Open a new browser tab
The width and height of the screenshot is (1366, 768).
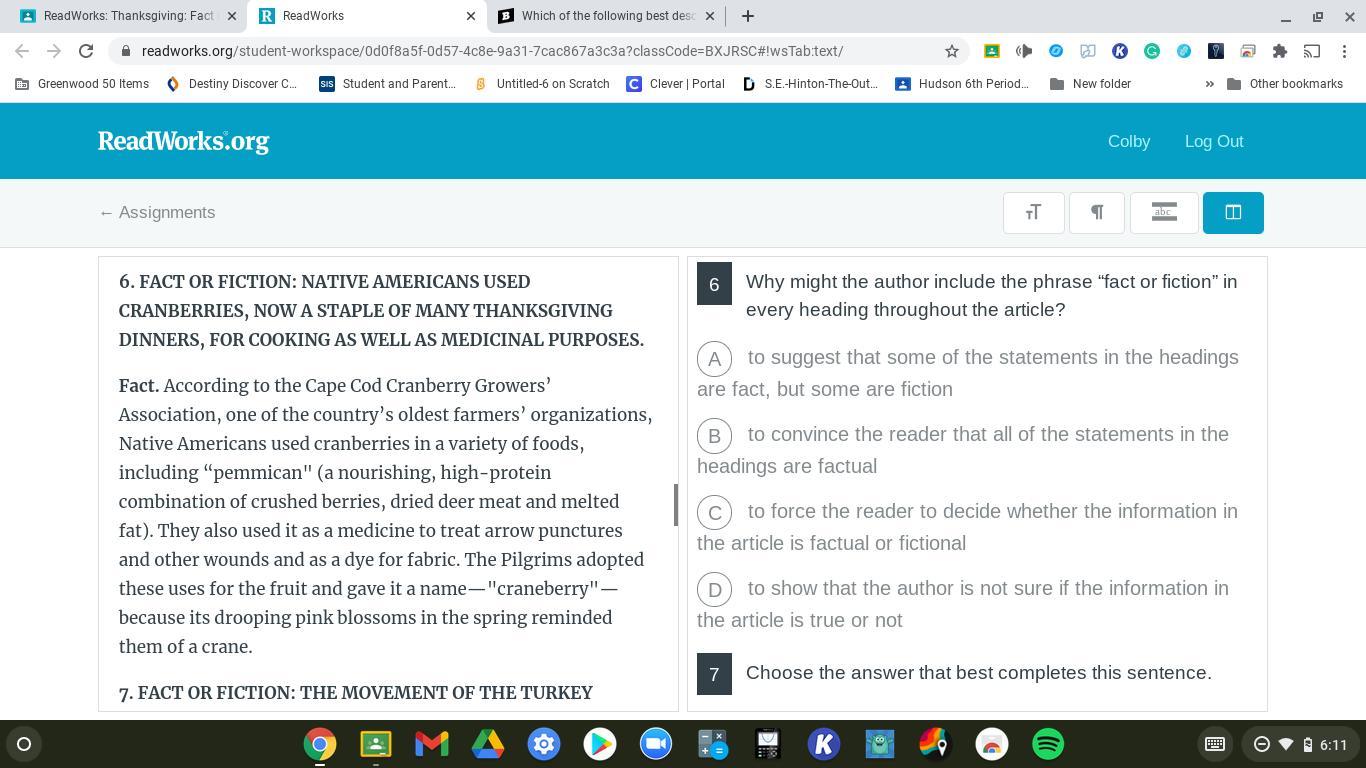[x=747, y=16]
